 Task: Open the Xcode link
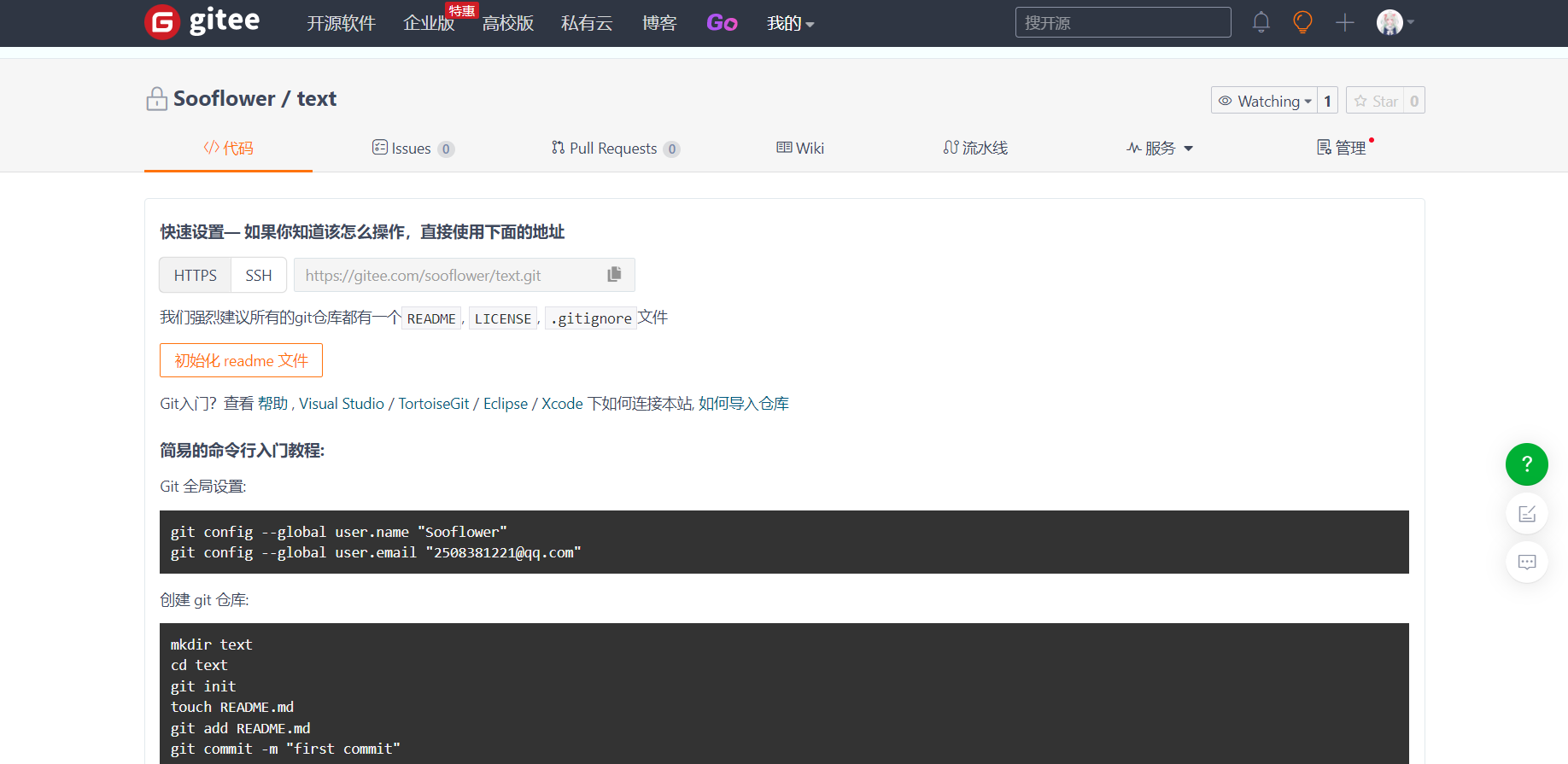[x=562, y=403]
